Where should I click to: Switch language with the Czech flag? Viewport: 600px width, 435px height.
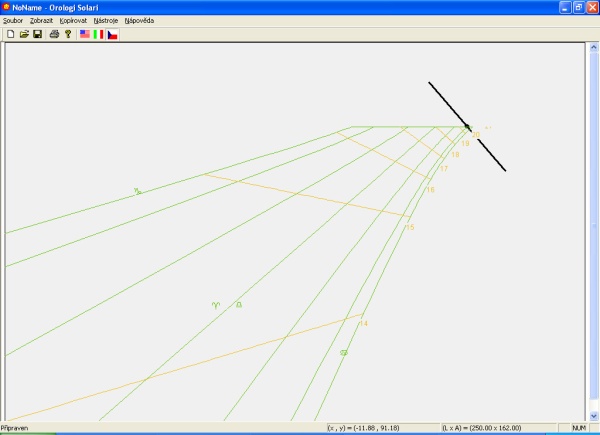(x=113, y=34)
